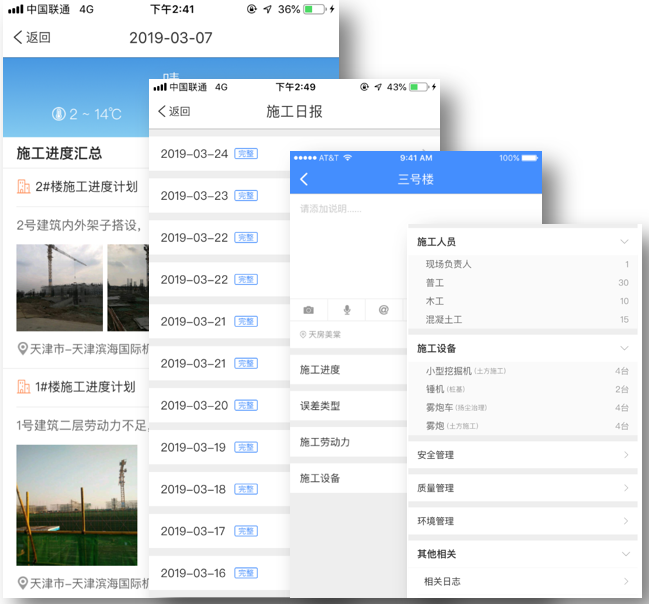Open the 施工劳动力 row
This screenshot has width=649, height=604.
[x=349, y=442]
